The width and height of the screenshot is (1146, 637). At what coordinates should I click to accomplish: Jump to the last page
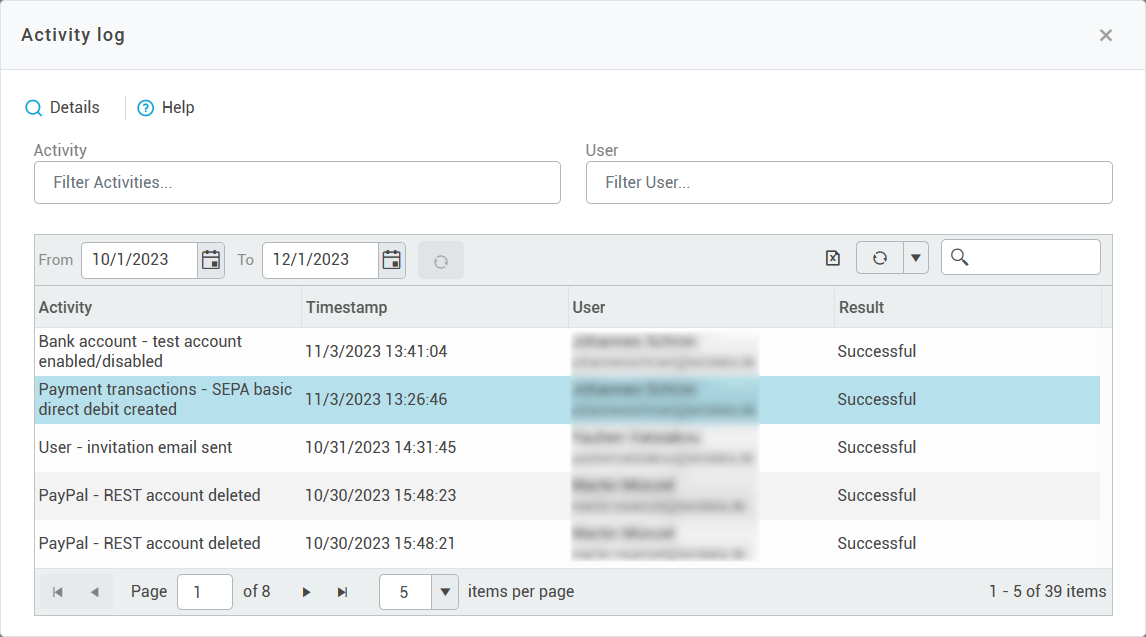(x=343, y=592)
